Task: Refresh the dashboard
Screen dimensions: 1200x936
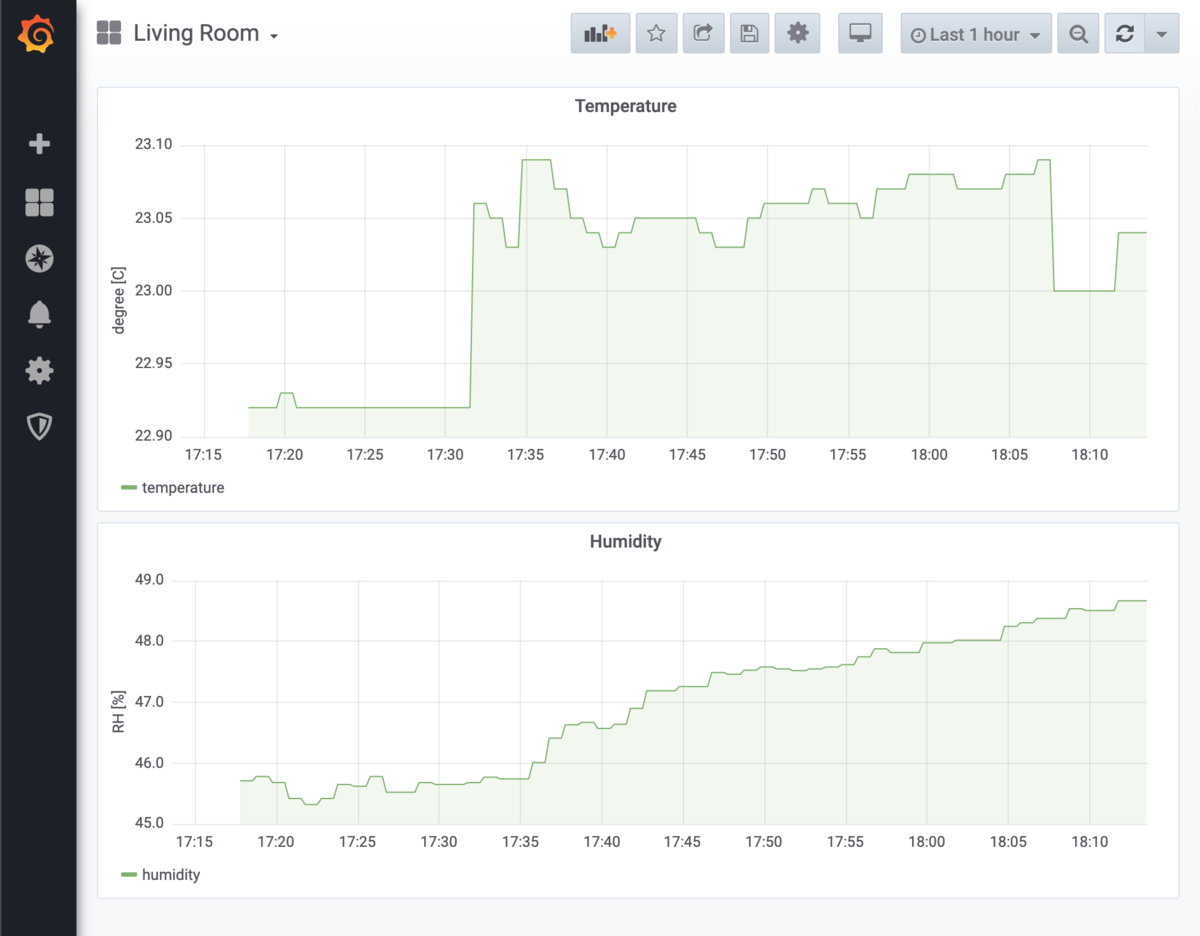Action: point(1125,34)
